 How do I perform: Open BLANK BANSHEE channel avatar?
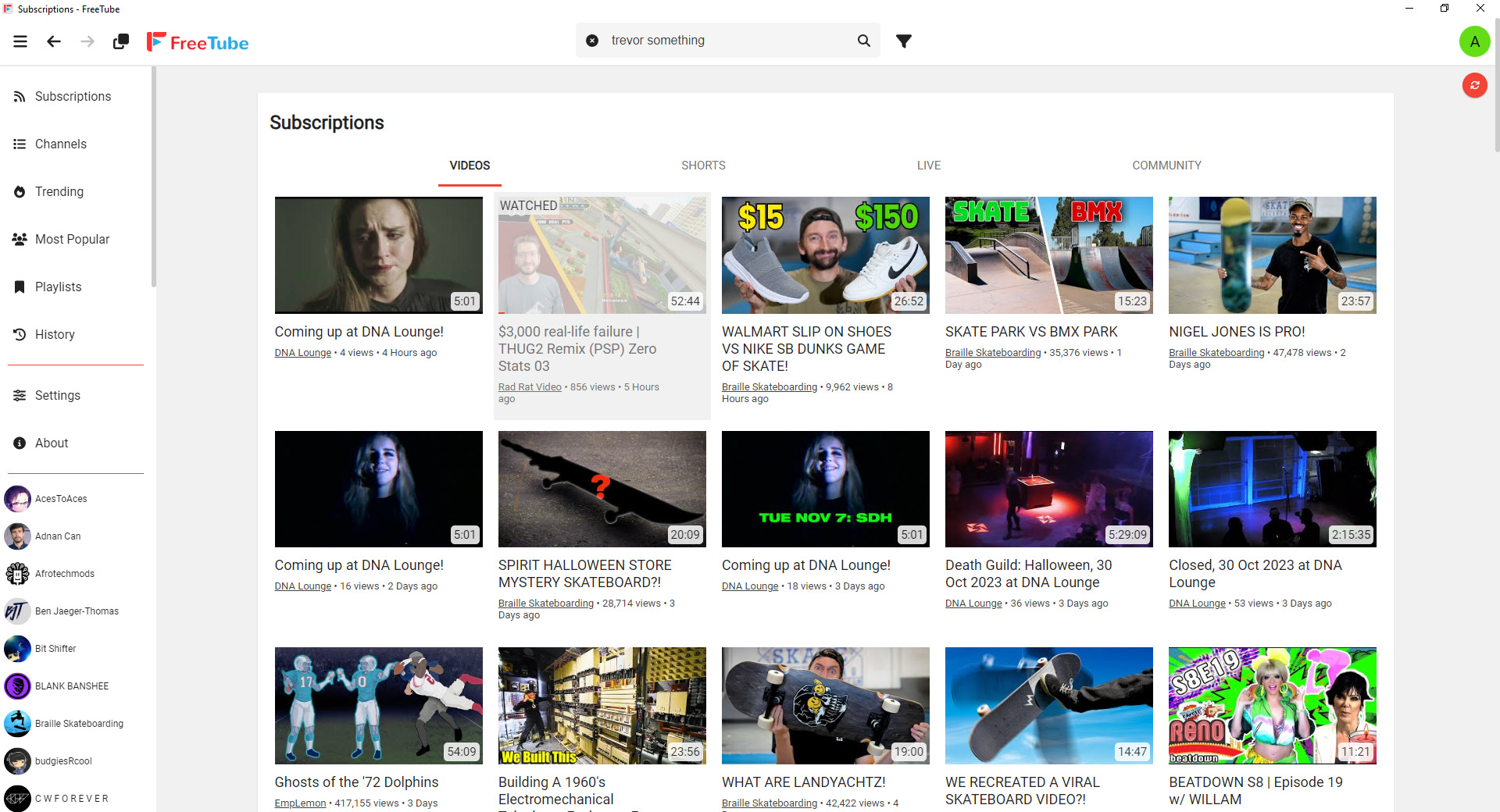tap(17, 686)
